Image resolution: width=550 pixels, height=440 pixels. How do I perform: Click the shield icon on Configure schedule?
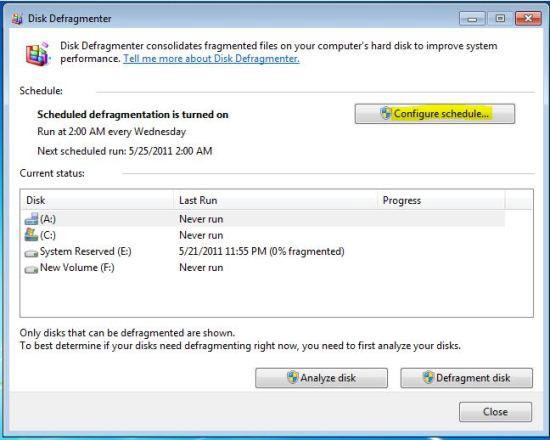coord(386,113)
